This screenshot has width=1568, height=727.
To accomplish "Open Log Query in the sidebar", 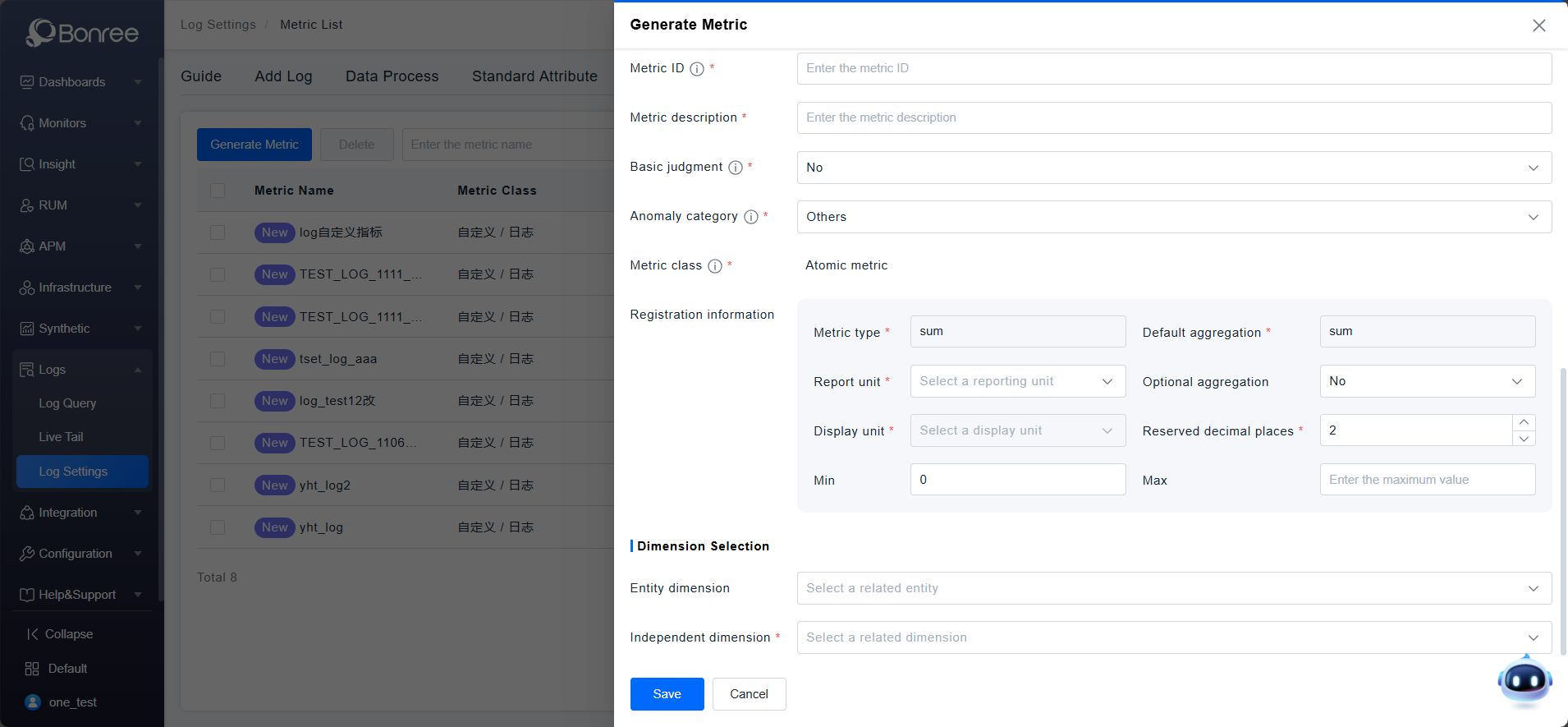I will (67, 403).
